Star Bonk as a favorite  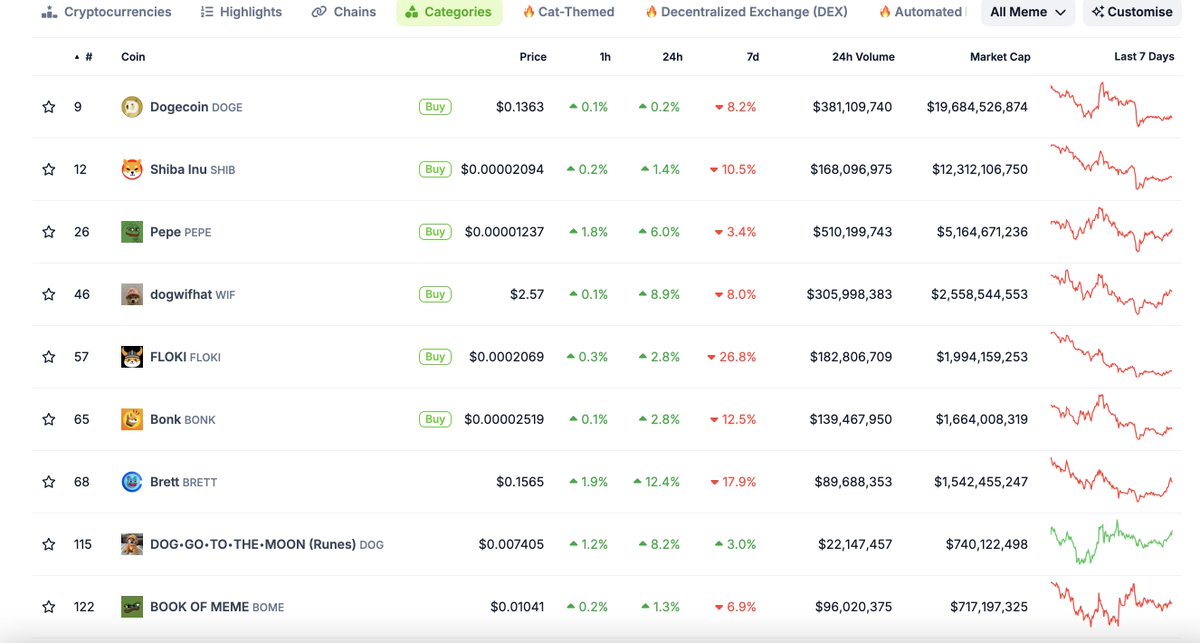[x=48, y=420]
